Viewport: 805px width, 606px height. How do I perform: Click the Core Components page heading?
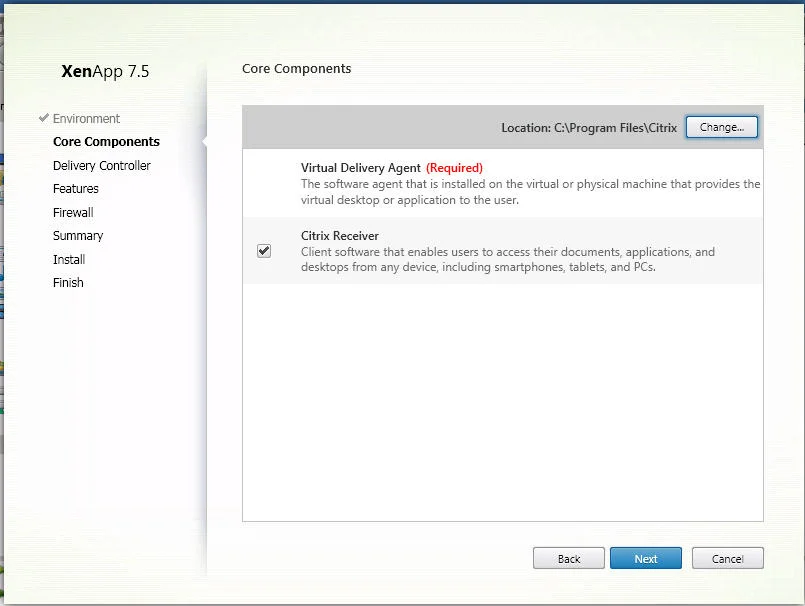point(296,69)
